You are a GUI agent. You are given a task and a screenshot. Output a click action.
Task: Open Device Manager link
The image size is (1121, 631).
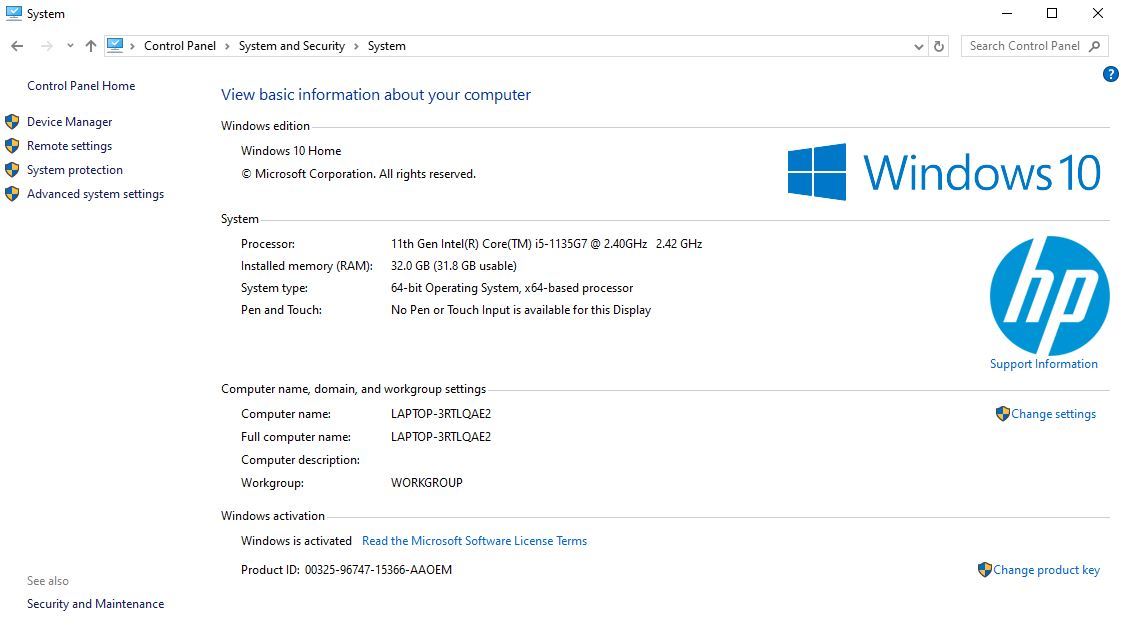coord(69,121)
